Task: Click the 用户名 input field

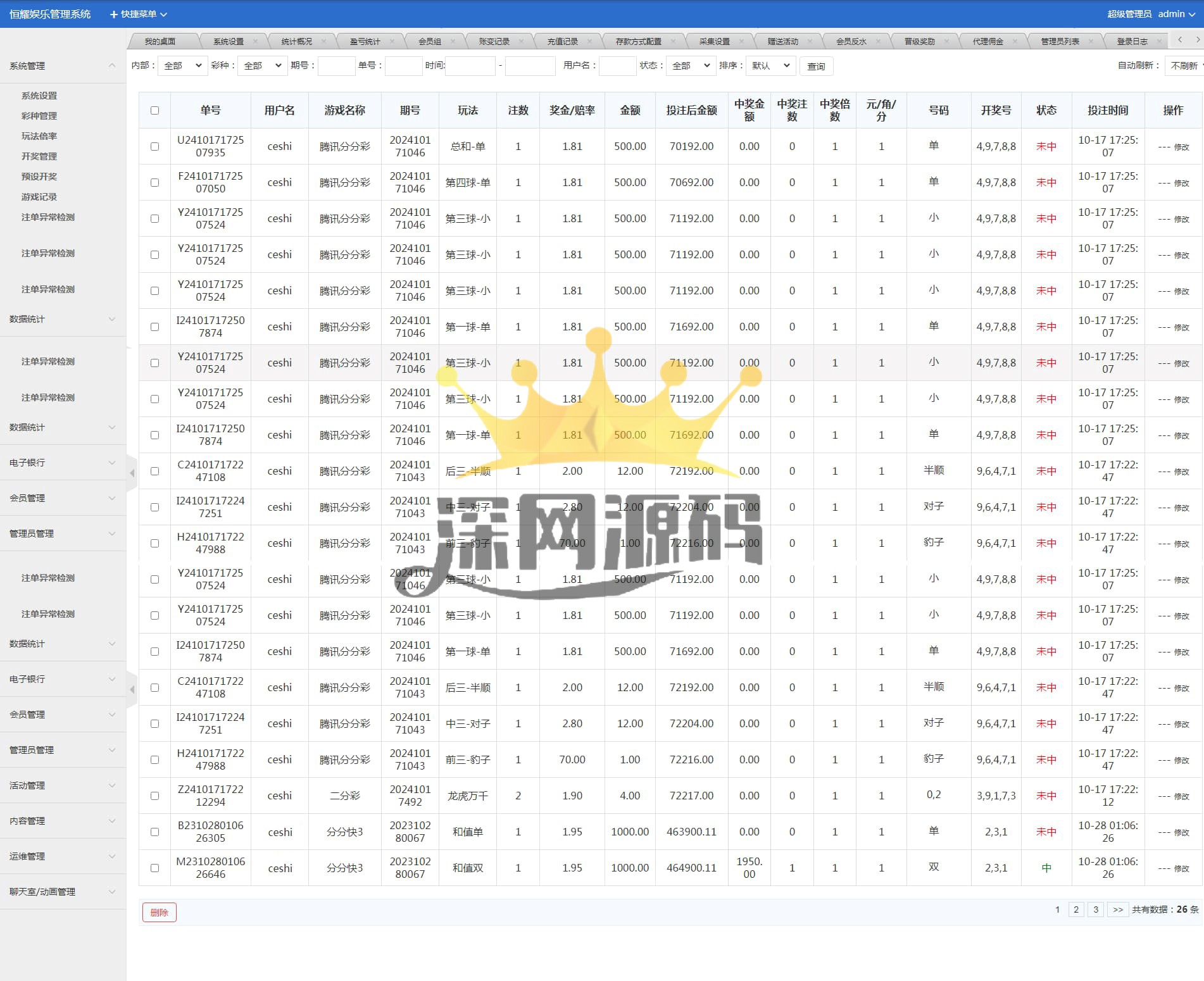Action: (617, 66)
